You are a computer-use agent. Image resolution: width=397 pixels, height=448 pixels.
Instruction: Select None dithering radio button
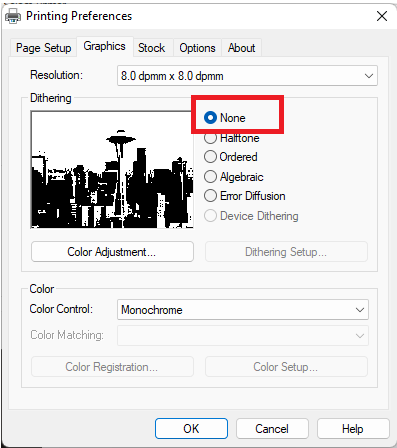tap(210, 117)
